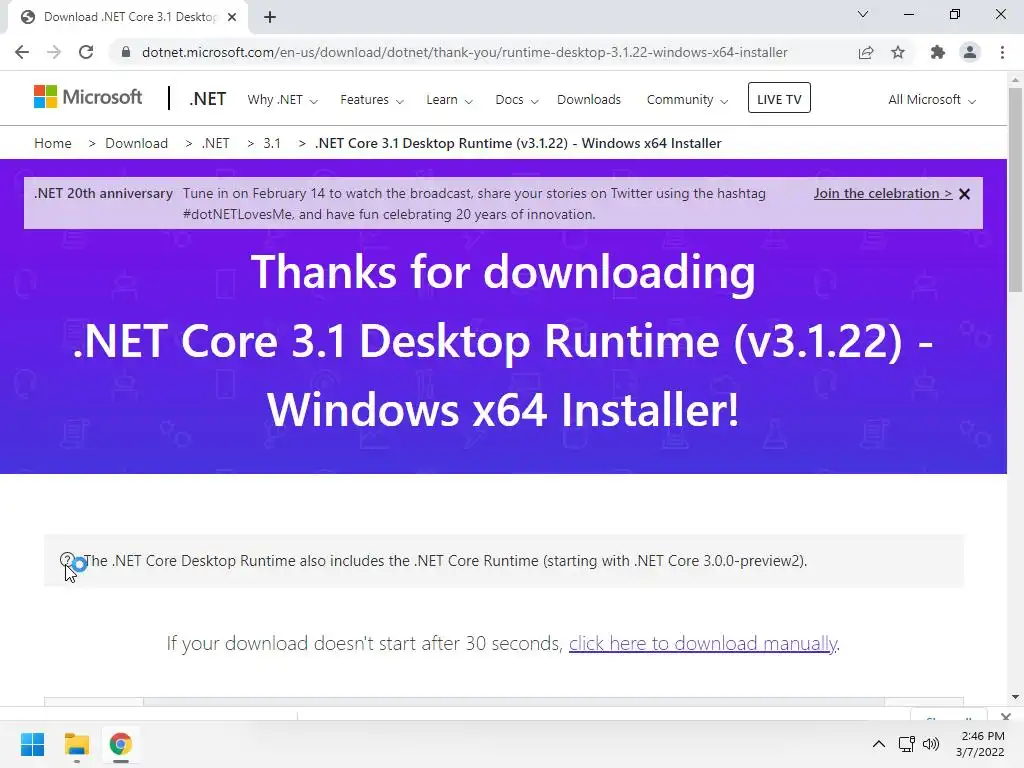Expand the Why .NET menu
Image resolution: width=1024 pixels, height=768 pixels.
click(282, 100)
